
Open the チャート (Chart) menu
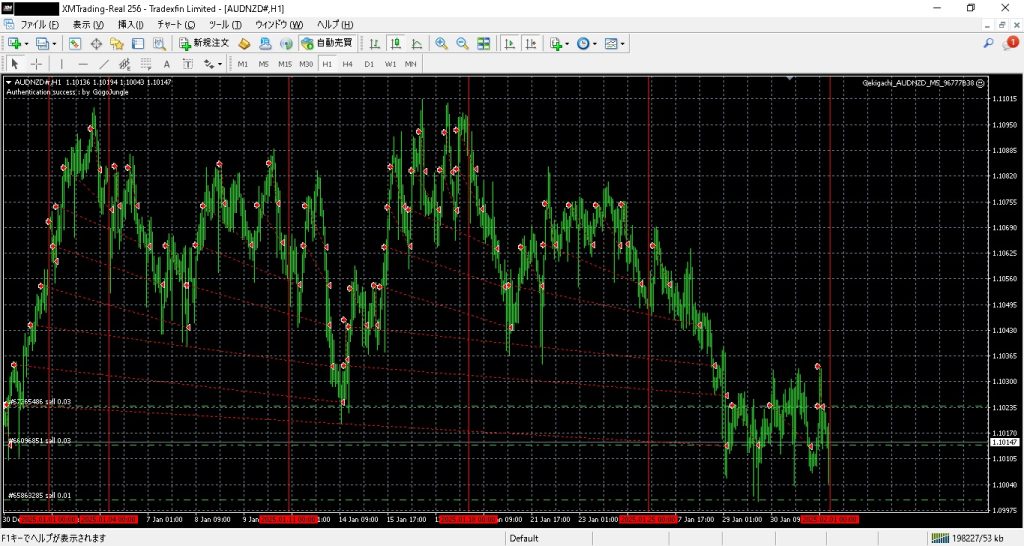pyautogui.click(x=176, y=24)
